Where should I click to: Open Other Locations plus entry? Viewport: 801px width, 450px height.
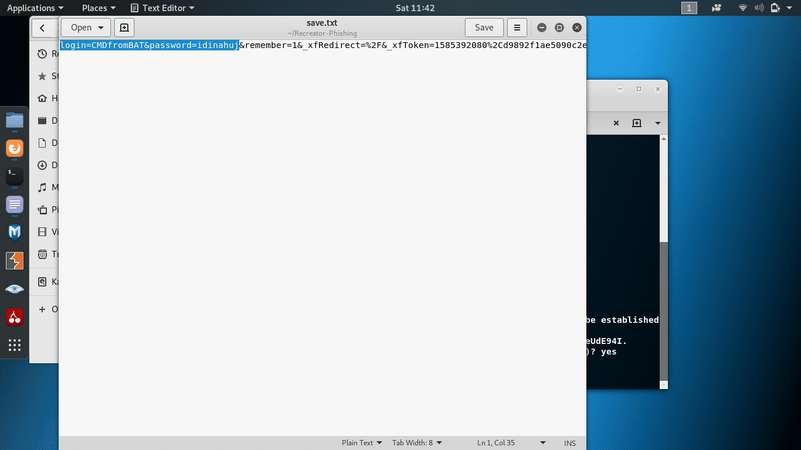(47, 309)
